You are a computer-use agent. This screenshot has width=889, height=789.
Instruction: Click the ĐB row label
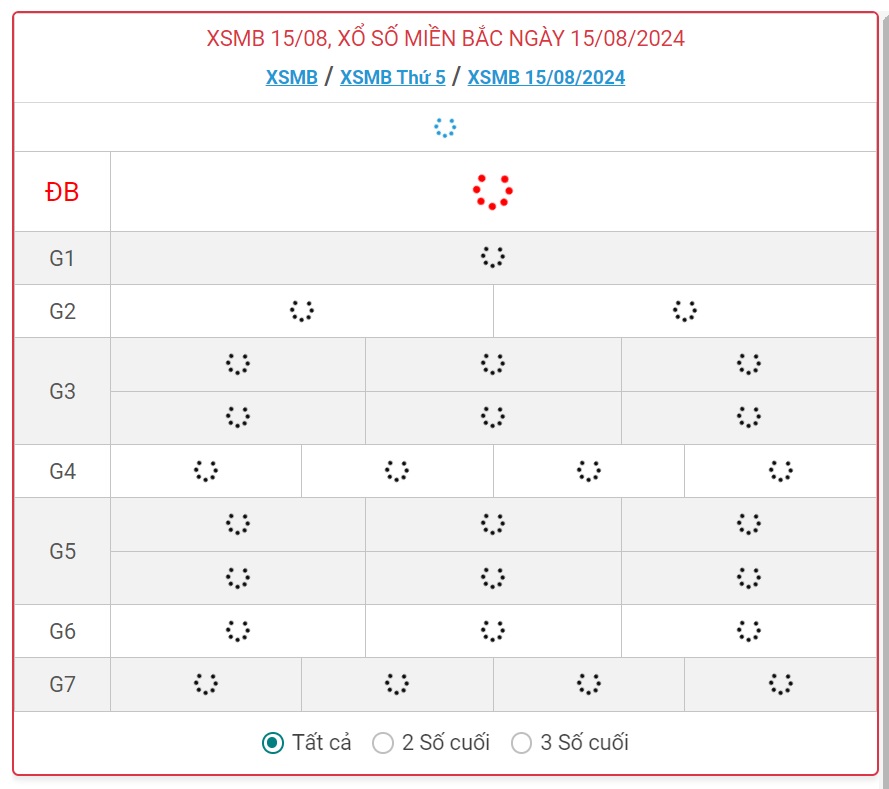coord(62,192)
